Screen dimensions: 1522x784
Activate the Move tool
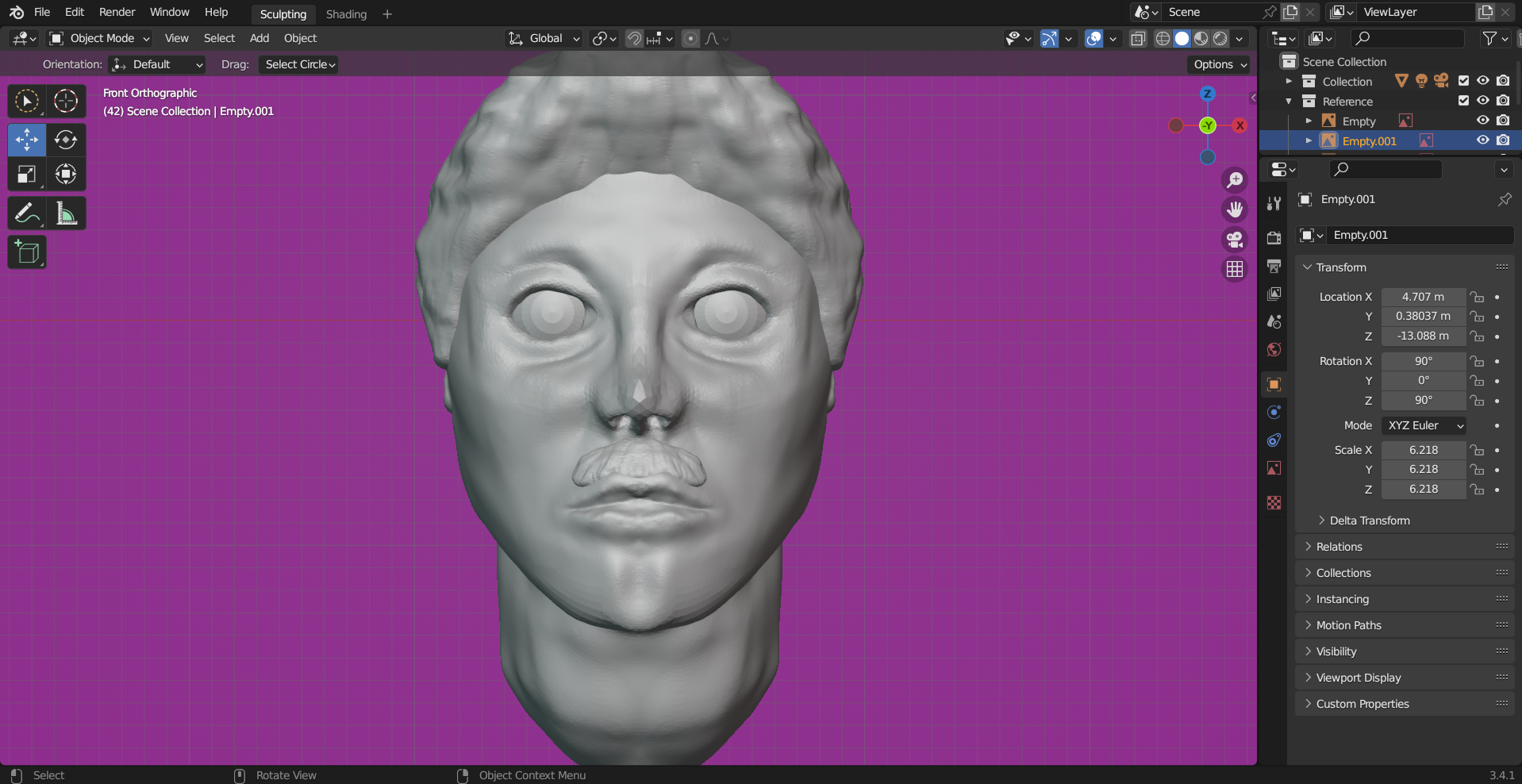27,140
